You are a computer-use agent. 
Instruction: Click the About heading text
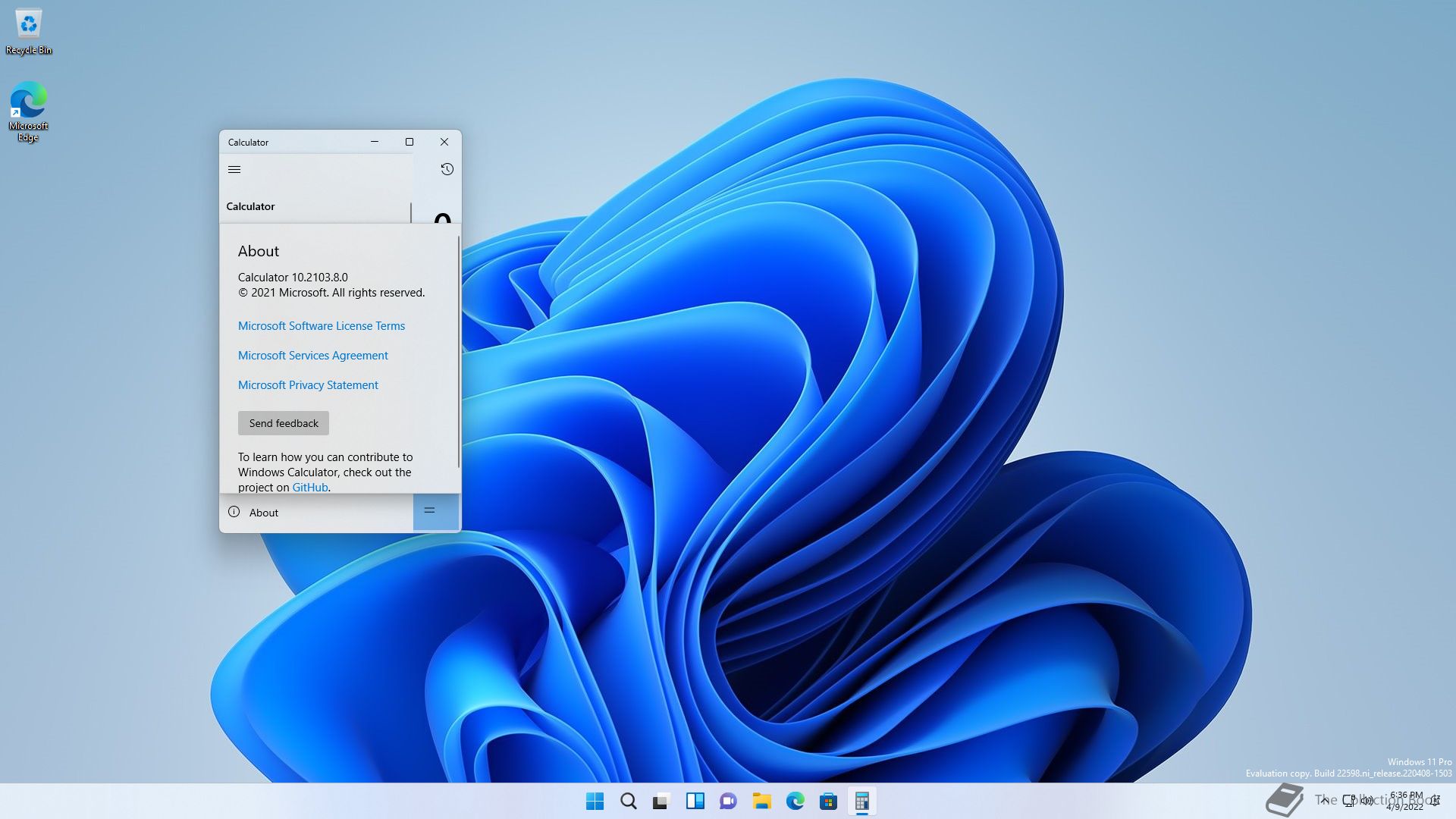[x=259, y=251]
